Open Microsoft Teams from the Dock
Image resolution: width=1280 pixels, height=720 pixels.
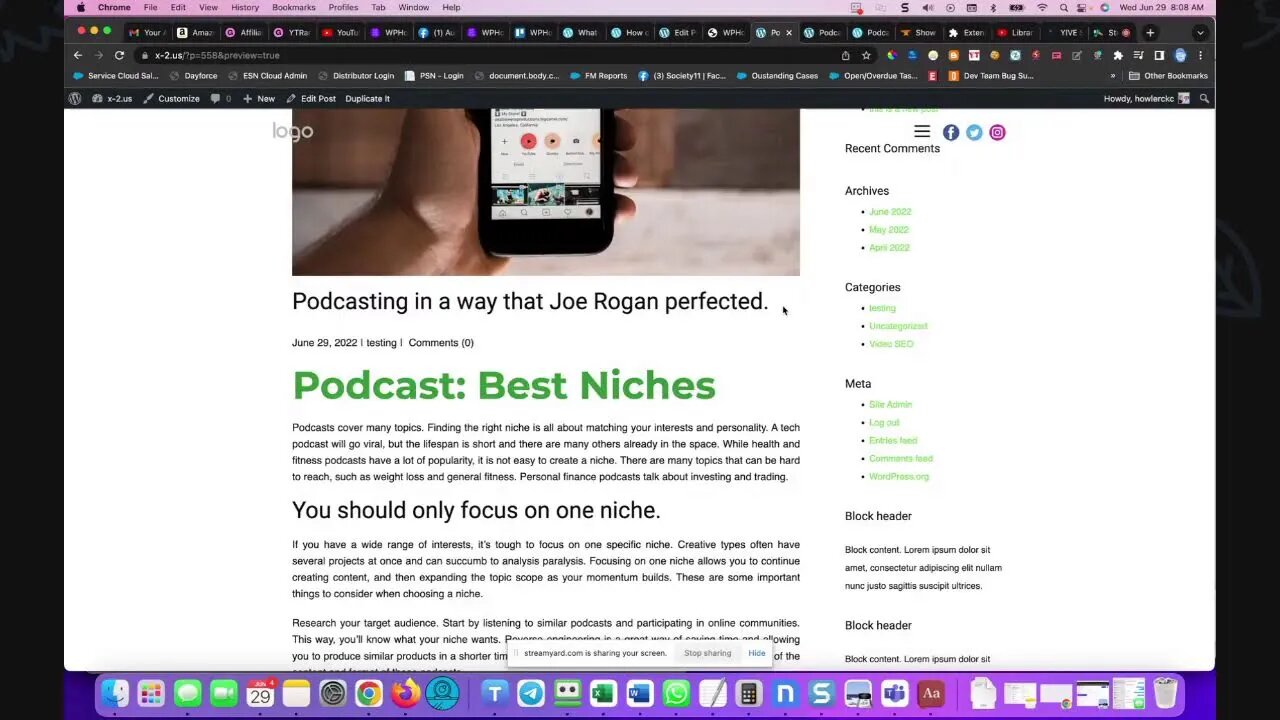(x=894, y=693)
